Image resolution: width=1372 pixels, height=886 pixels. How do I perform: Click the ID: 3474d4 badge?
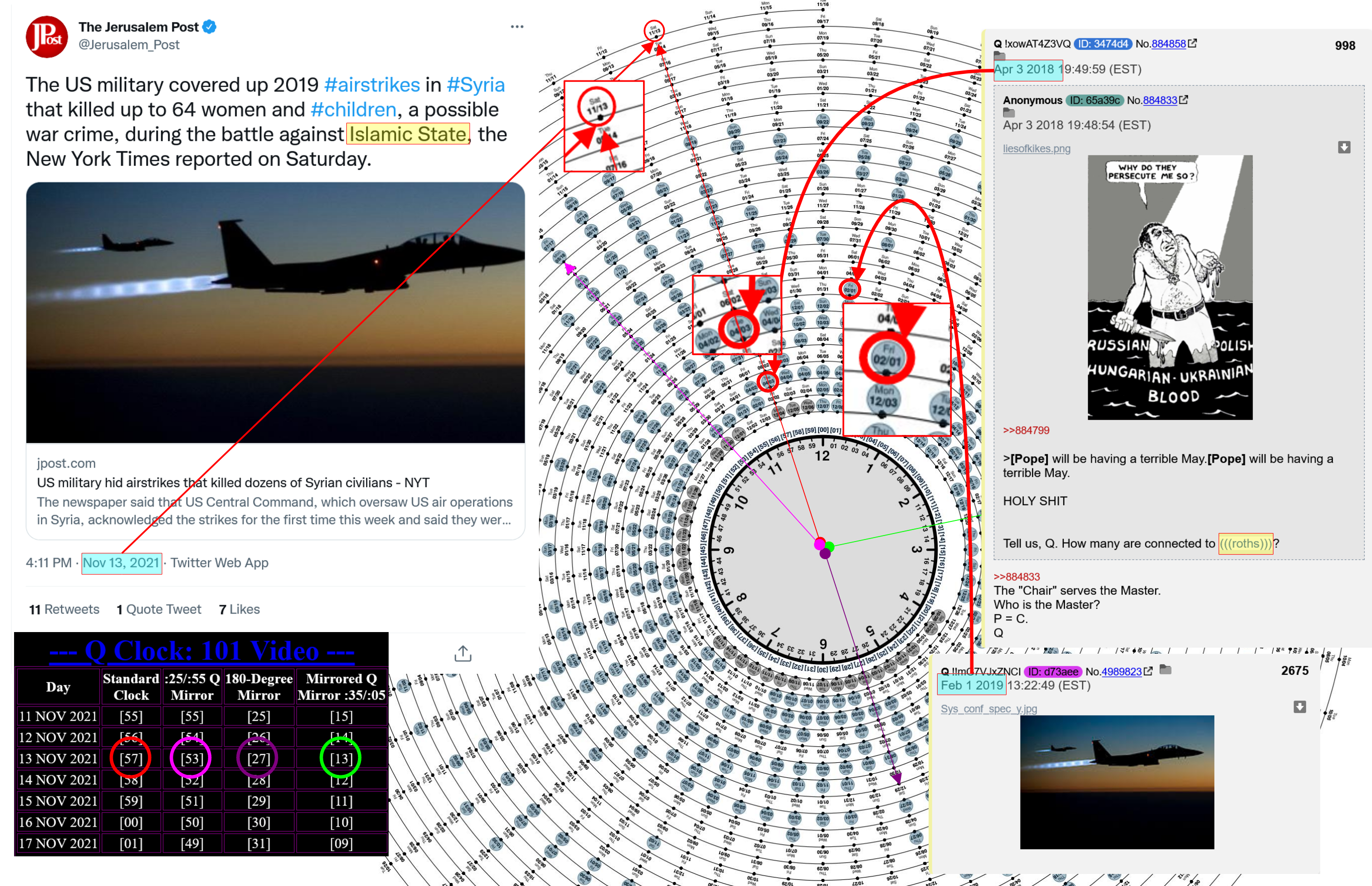pyautogui.click(x=1103, y=44)
